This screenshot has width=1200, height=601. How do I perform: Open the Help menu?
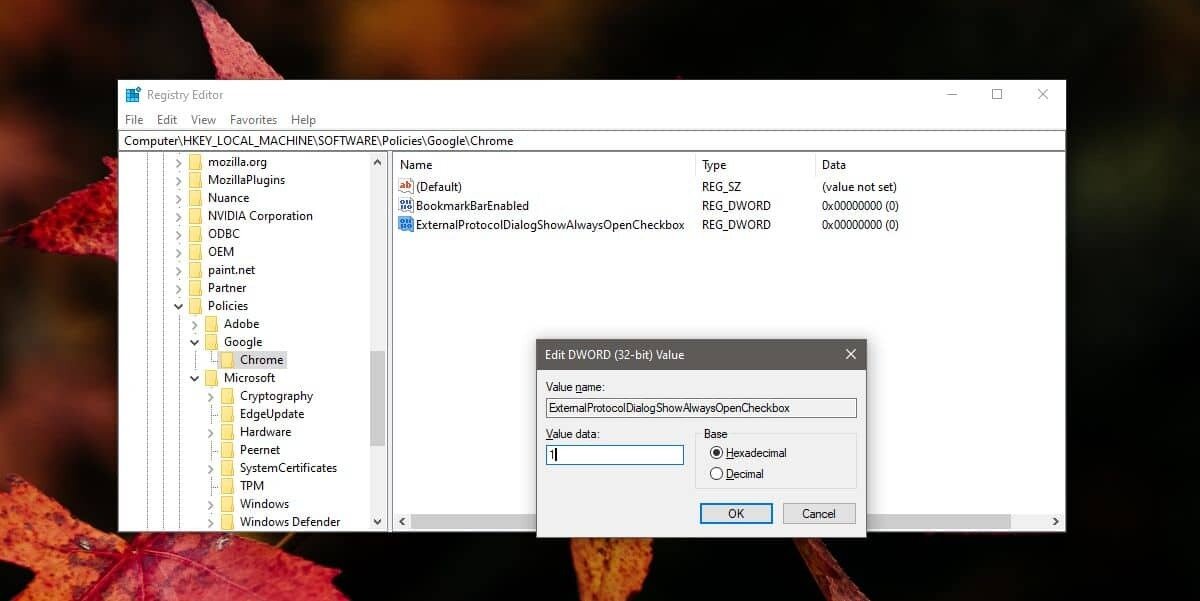tap(303, 120)
